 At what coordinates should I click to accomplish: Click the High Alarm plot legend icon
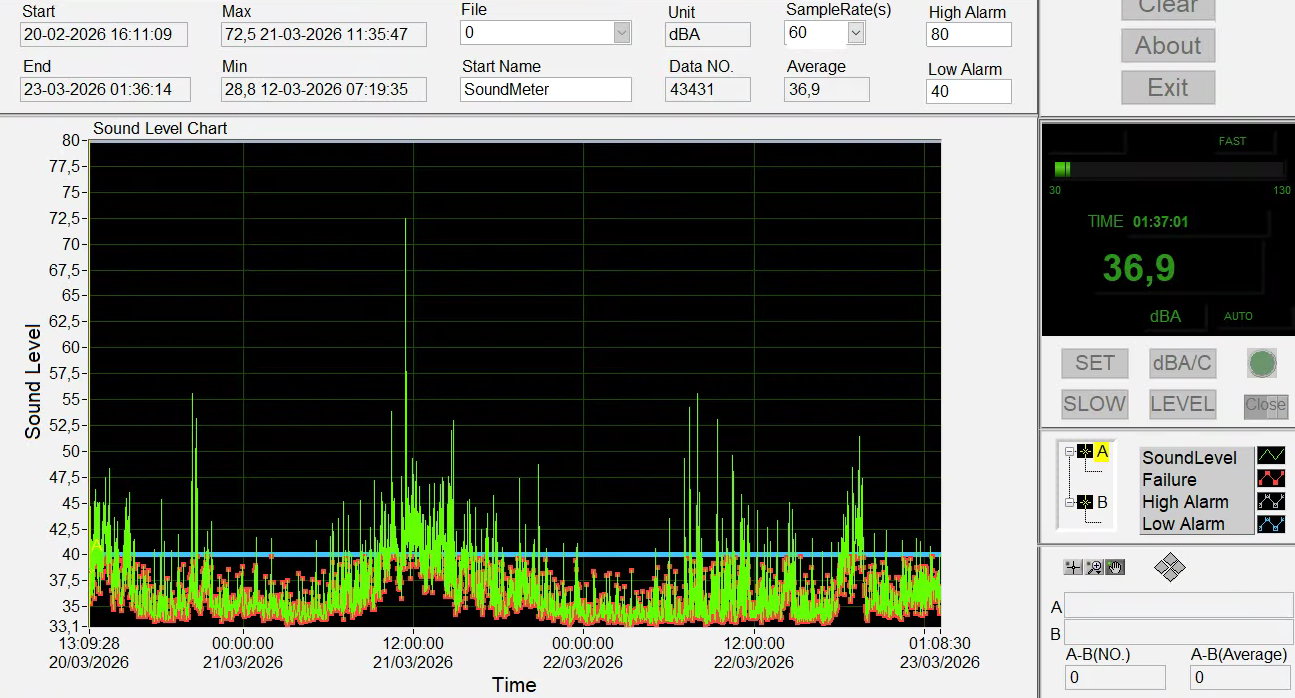pyautogui.click(x=1270, y=501)
